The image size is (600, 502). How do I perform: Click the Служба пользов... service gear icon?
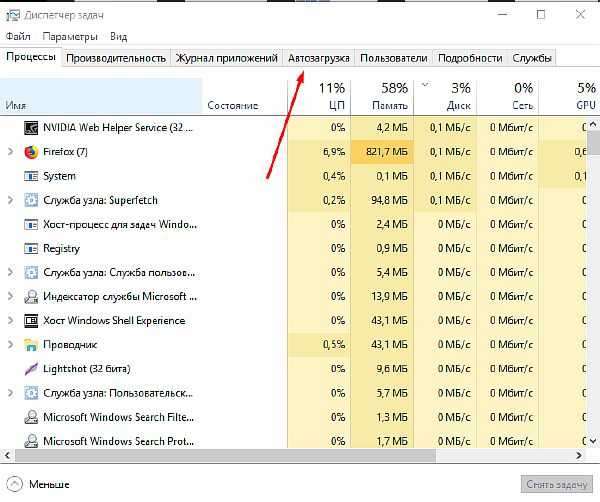pyautogui.click(x=31, y=272)
